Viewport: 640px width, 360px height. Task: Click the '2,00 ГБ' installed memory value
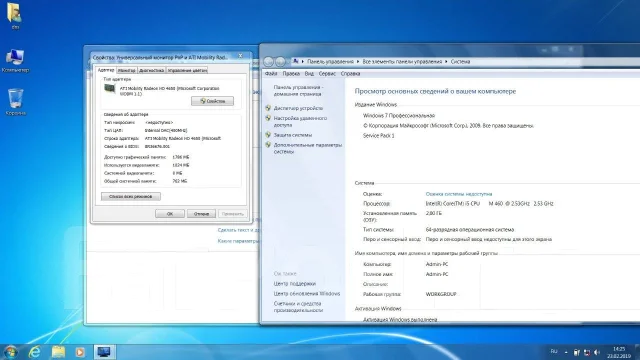click(433, 213)
